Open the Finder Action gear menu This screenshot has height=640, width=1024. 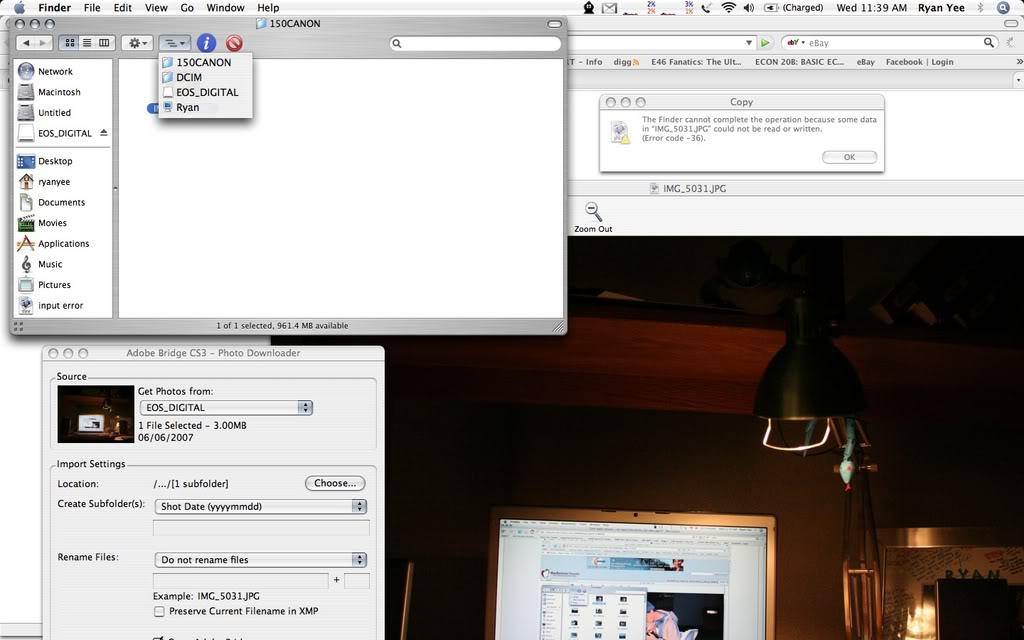pos(137,43)
